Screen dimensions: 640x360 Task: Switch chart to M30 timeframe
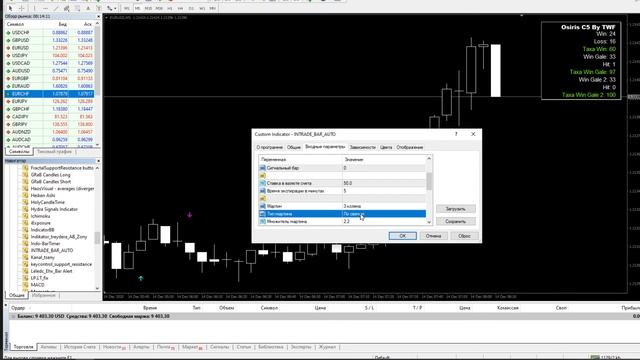point(159,8)
